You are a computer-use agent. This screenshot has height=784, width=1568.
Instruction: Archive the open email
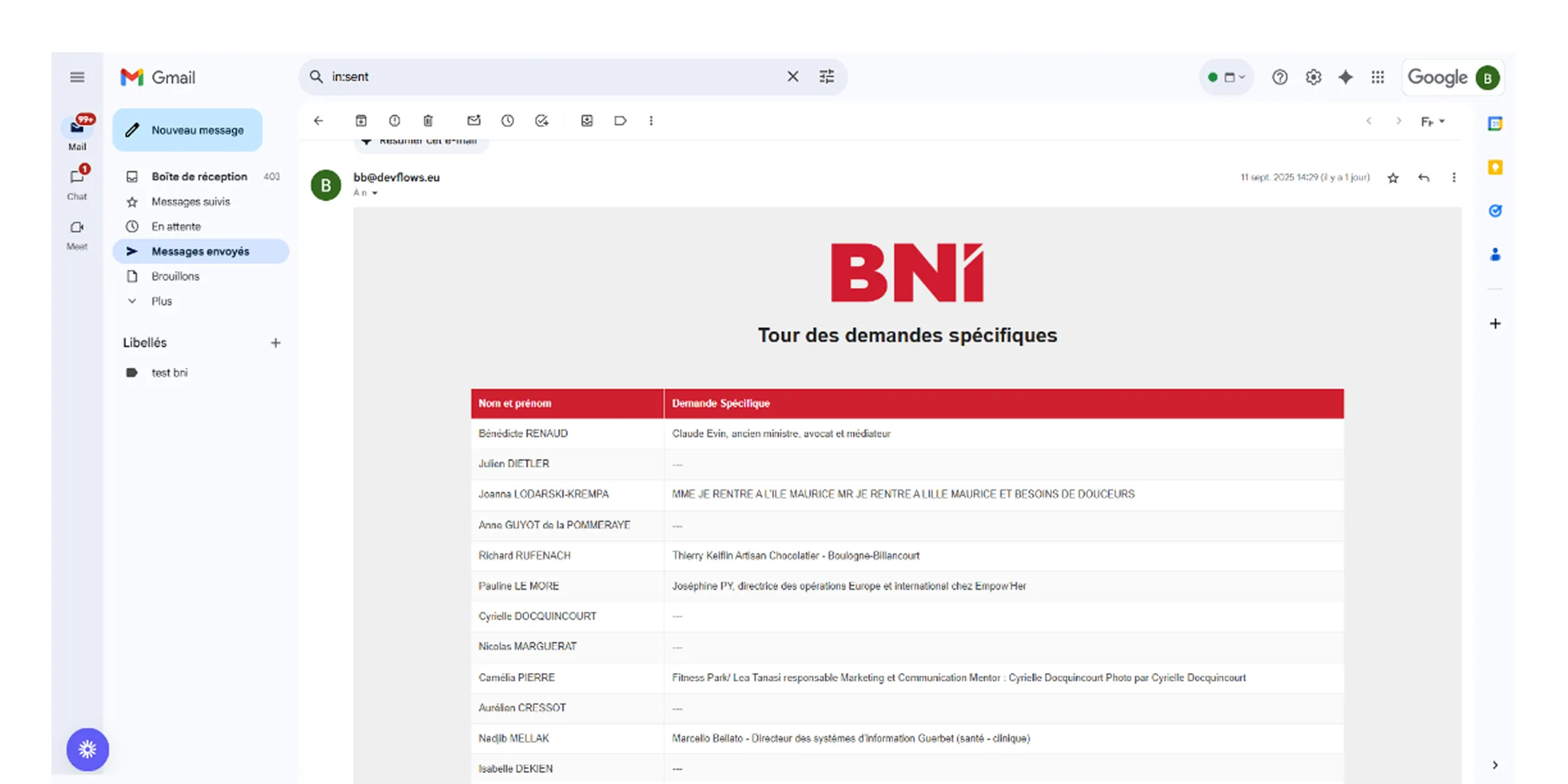[360, 121]
